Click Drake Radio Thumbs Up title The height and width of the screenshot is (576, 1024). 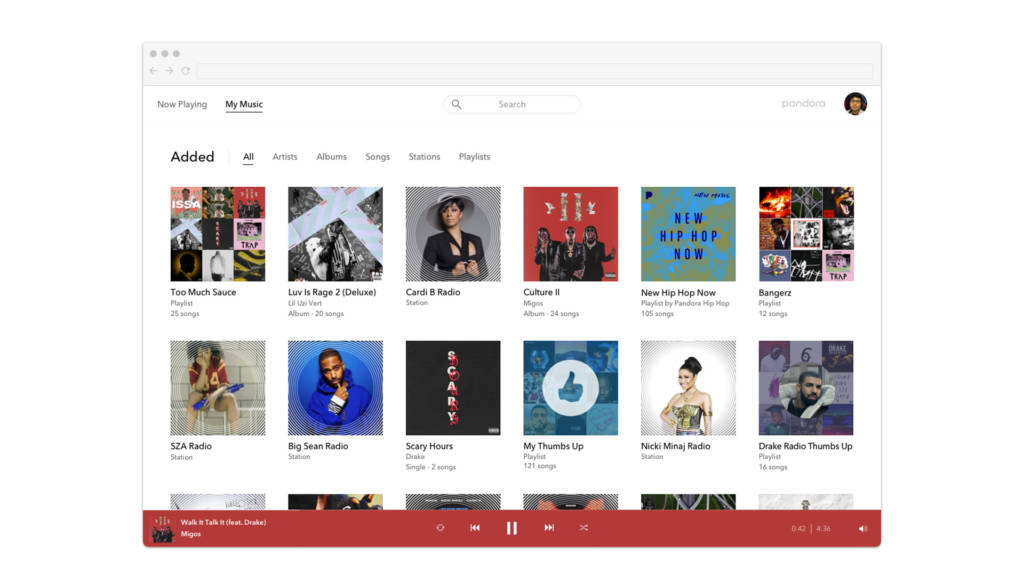click(805, 446)
